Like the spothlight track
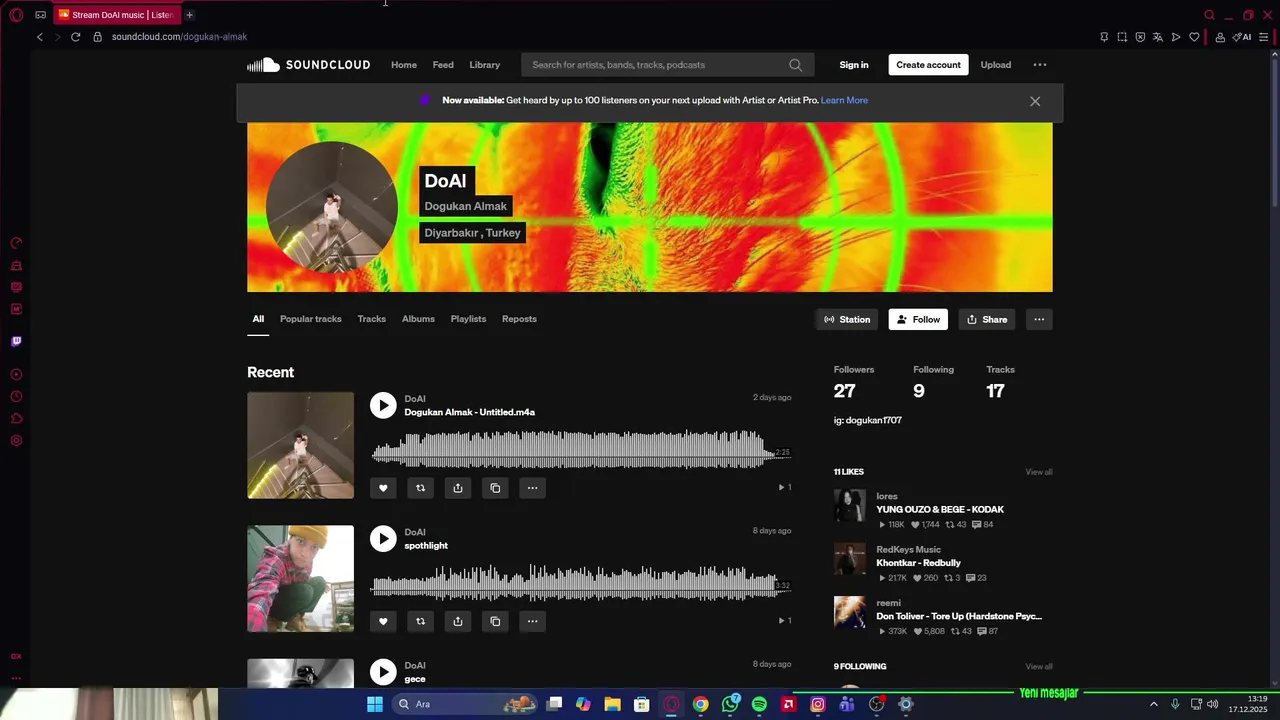Screen dimensions: 1280x720 (x=383, y=621)
